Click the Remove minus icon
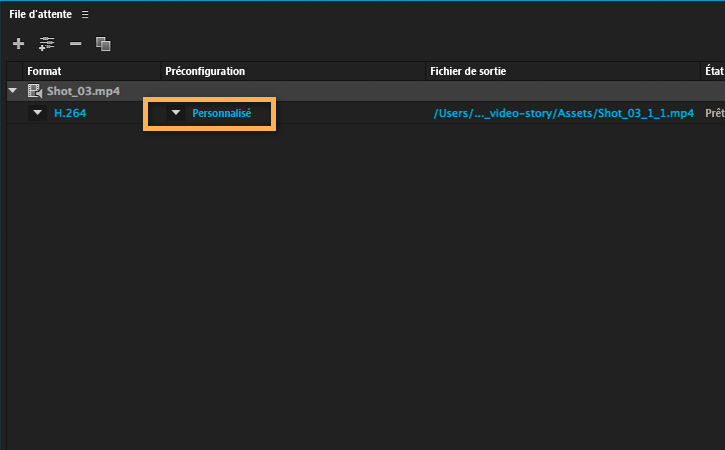725x450 pixels. pyautogui.click(x=75, y=43)
